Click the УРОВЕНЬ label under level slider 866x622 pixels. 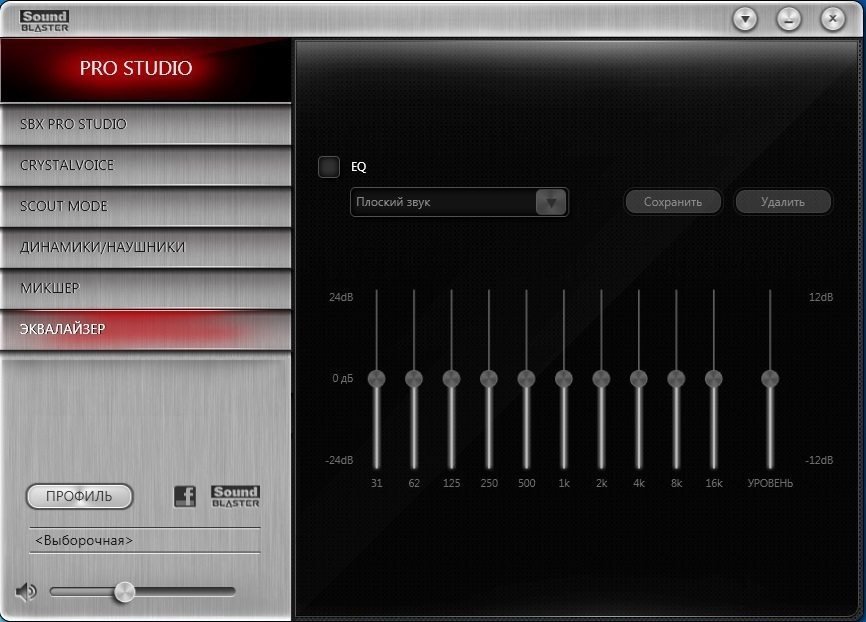click(x=770, y=483)
